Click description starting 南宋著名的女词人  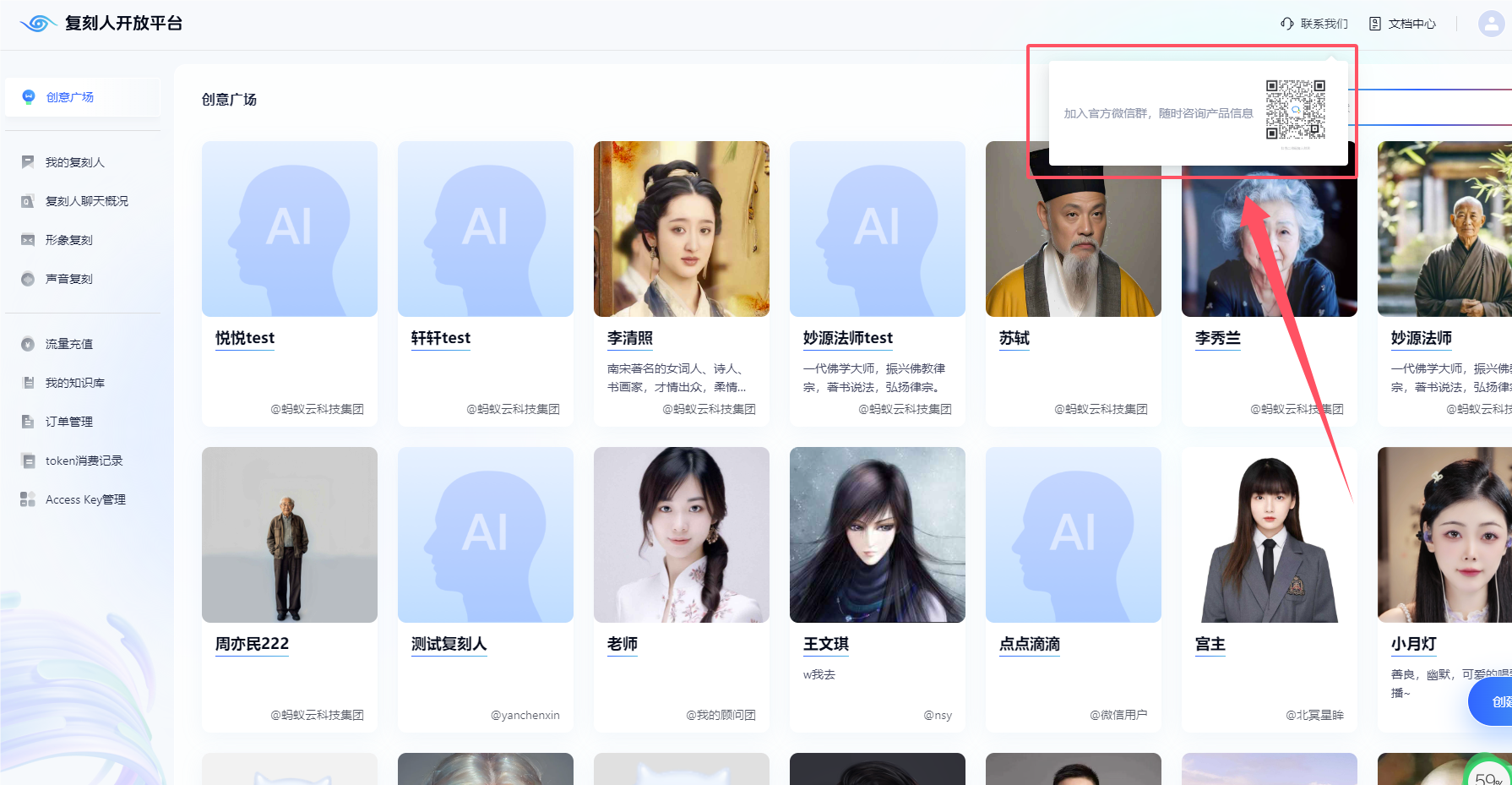[677, 378]
